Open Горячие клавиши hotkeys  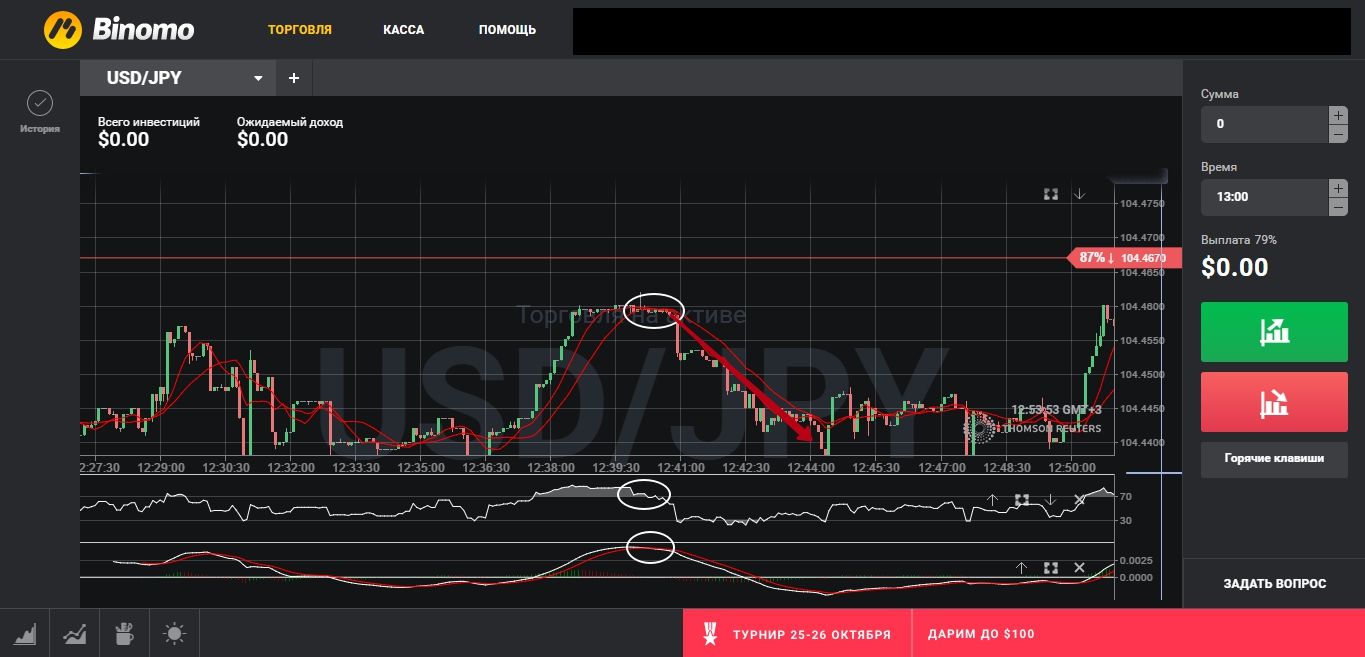pos(1274,459)
